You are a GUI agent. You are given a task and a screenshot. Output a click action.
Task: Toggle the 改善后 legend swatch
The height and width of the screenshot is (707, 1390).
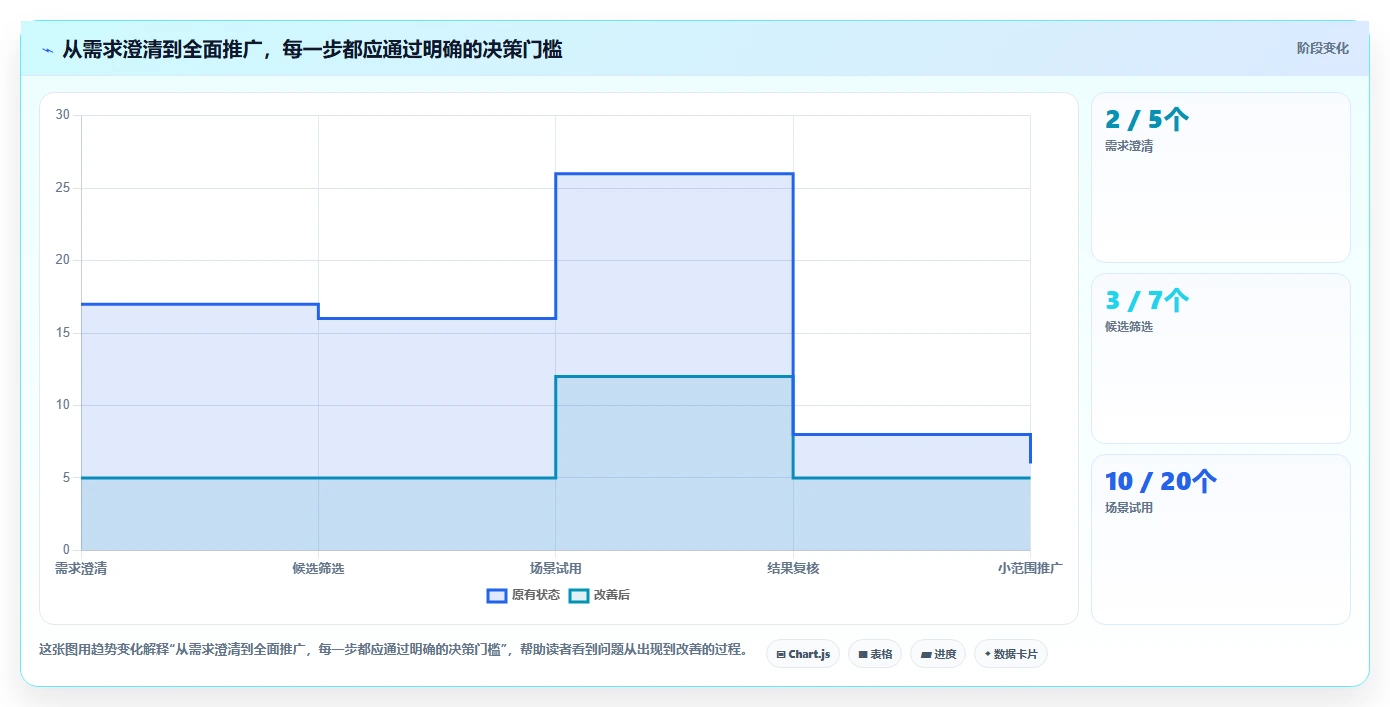coord(579,595)
